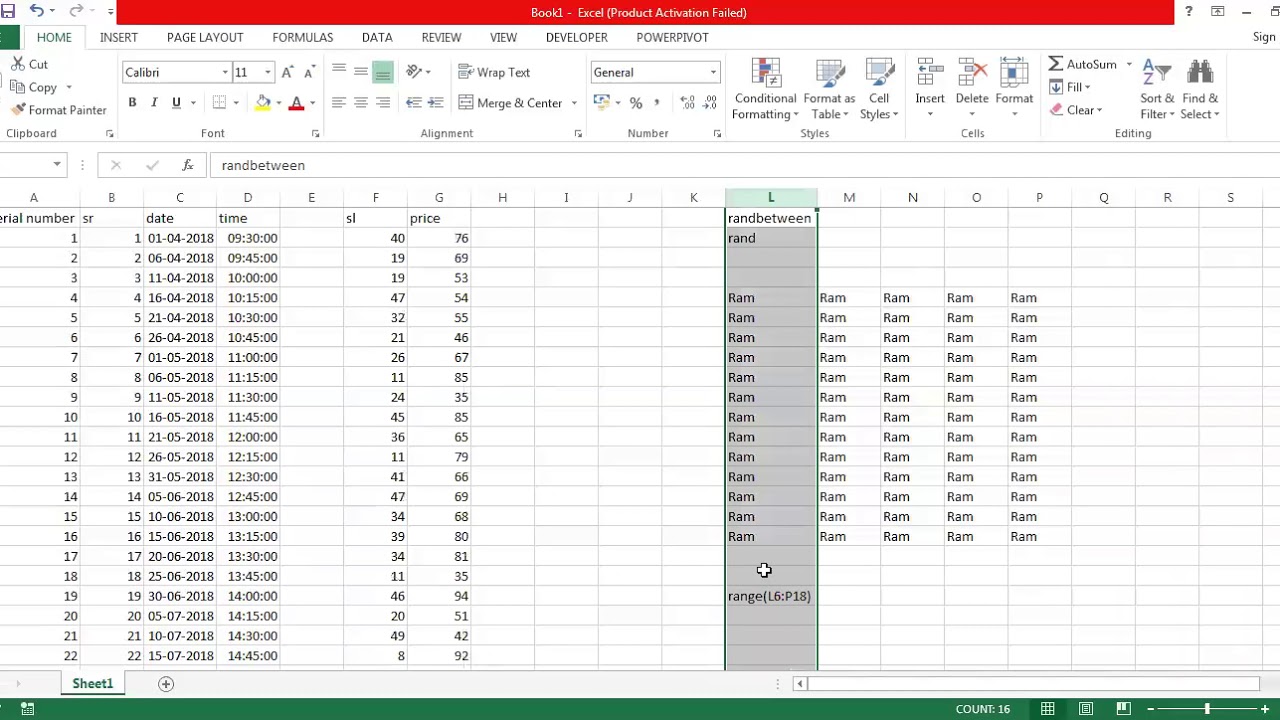Toggle center horizontal alignment

coord(361,103)
